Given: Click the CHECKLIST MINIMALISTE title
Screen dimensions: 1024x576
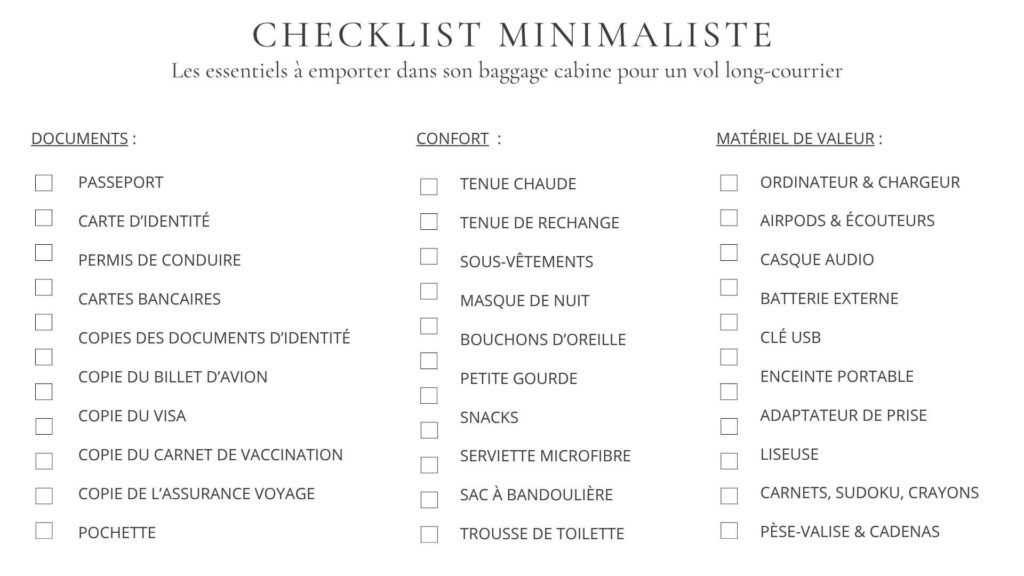Looking at the screenshot, I should coord(512,35).
